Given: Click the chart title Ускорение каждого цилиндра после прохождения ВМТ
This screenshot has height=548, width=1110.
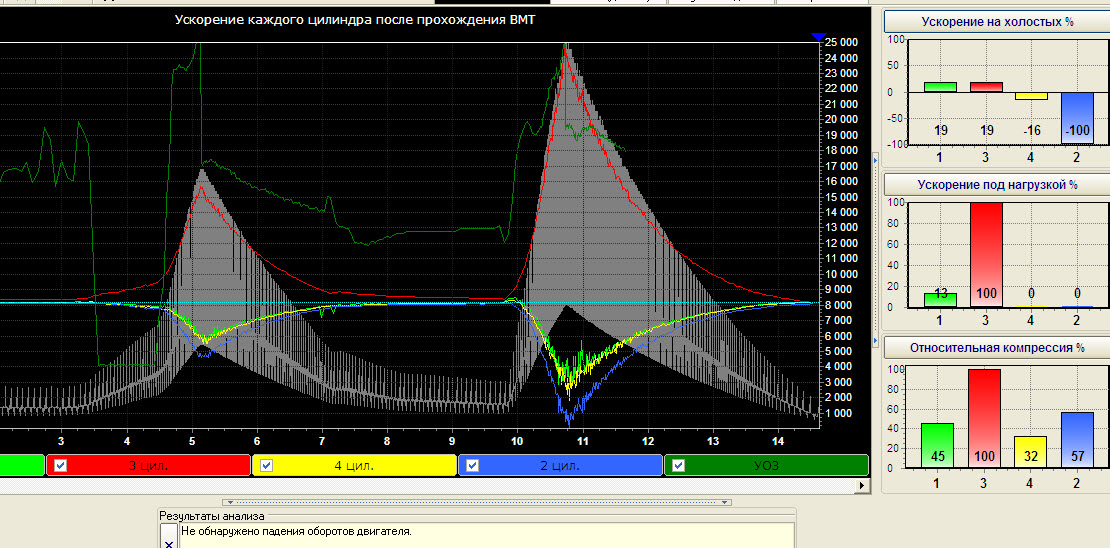Looking at the screenshot, I should [x=355, y=20].
